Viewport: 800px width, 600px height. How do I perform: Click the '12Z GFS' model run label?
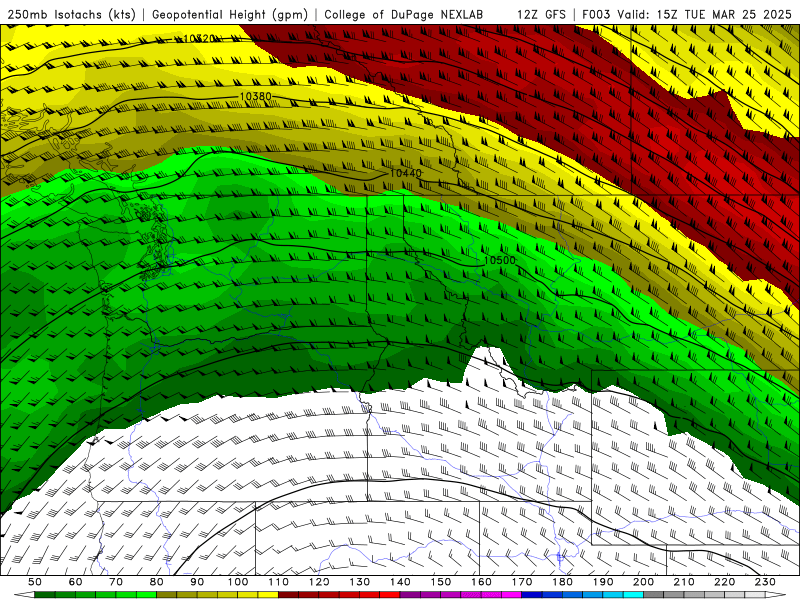click(x=541, y=14)
